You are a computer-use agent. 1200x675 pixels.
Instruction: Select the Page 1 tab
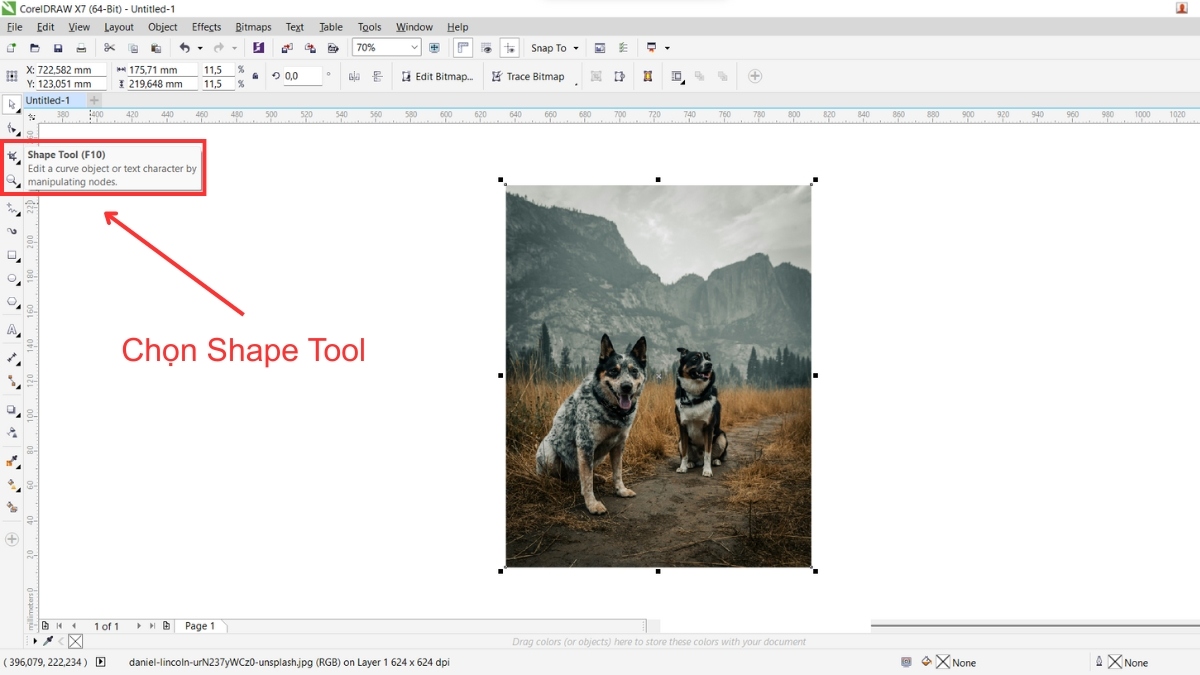click(200, 626)
